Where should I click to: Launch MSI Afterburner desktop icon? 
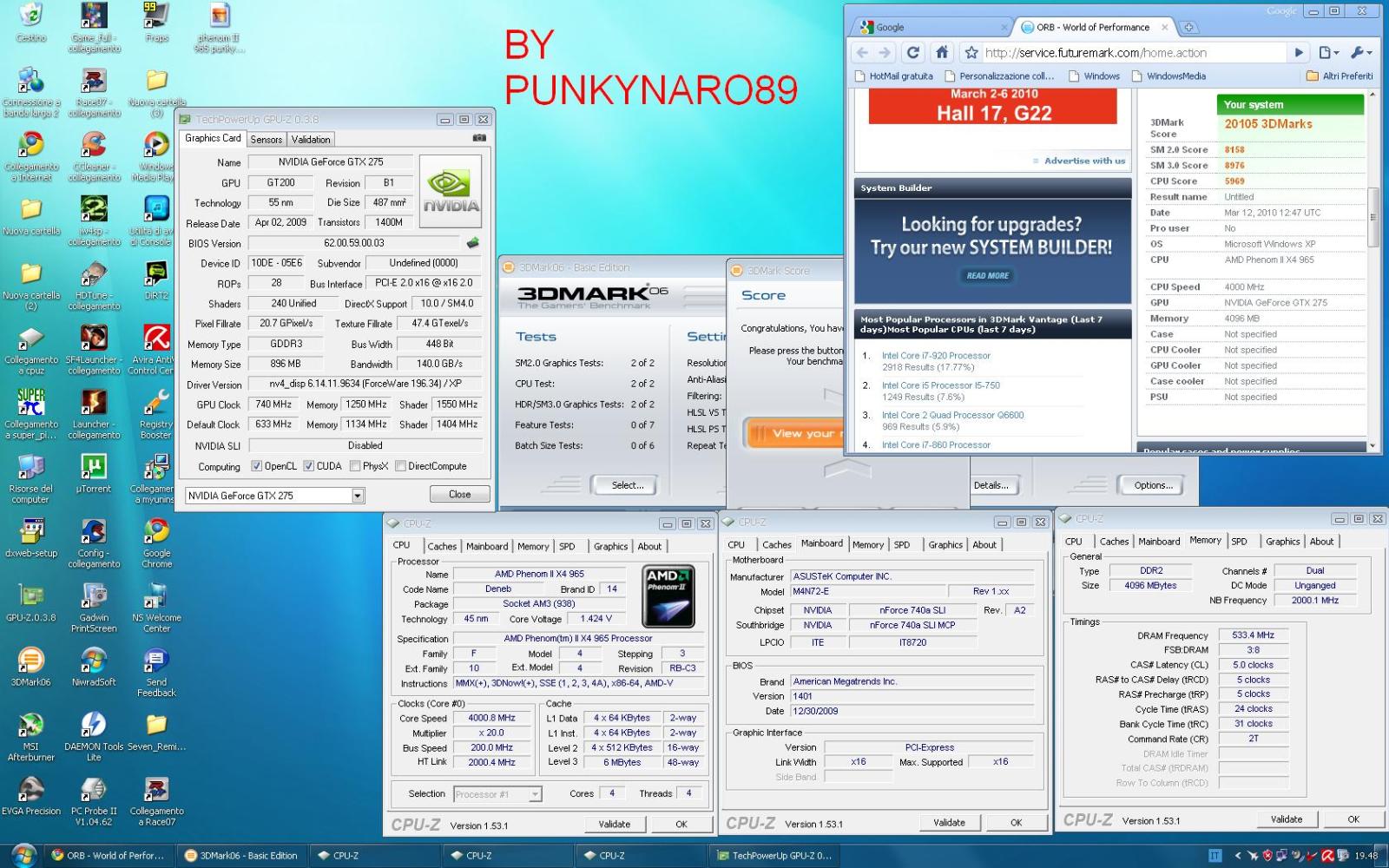[31, 735]
